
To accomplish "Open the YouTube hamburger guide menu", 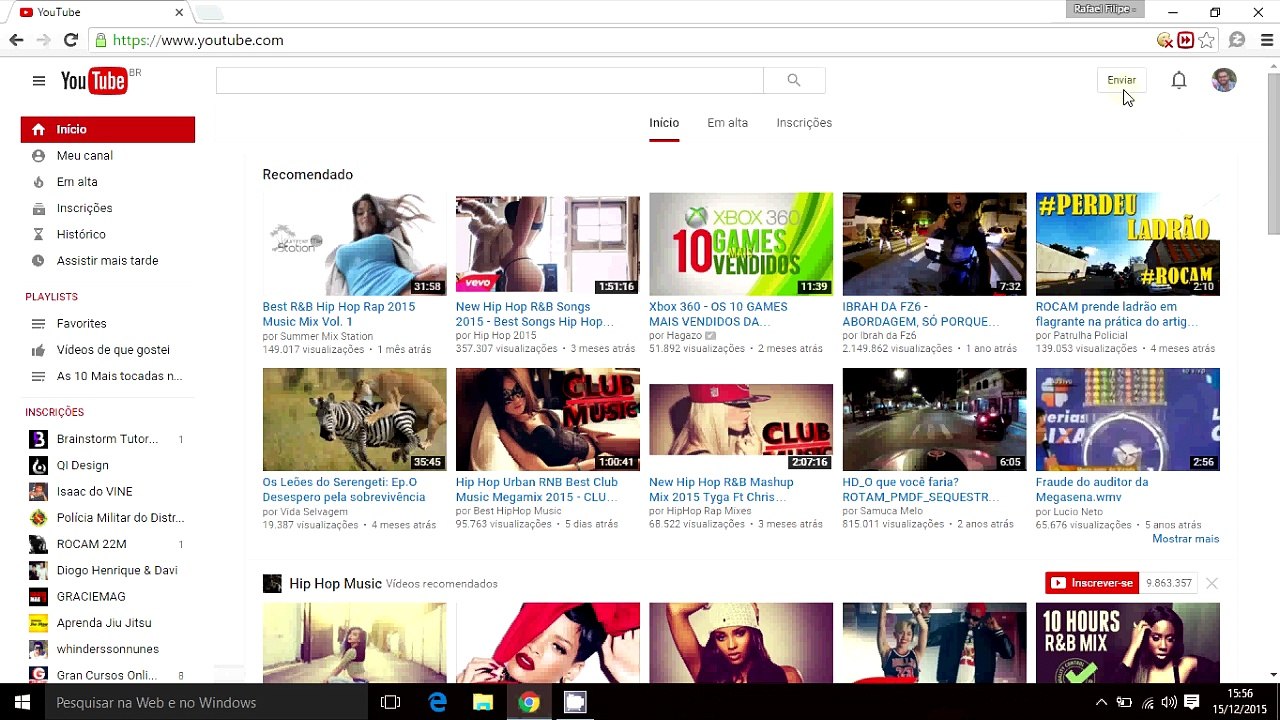I will coord(39,81).
